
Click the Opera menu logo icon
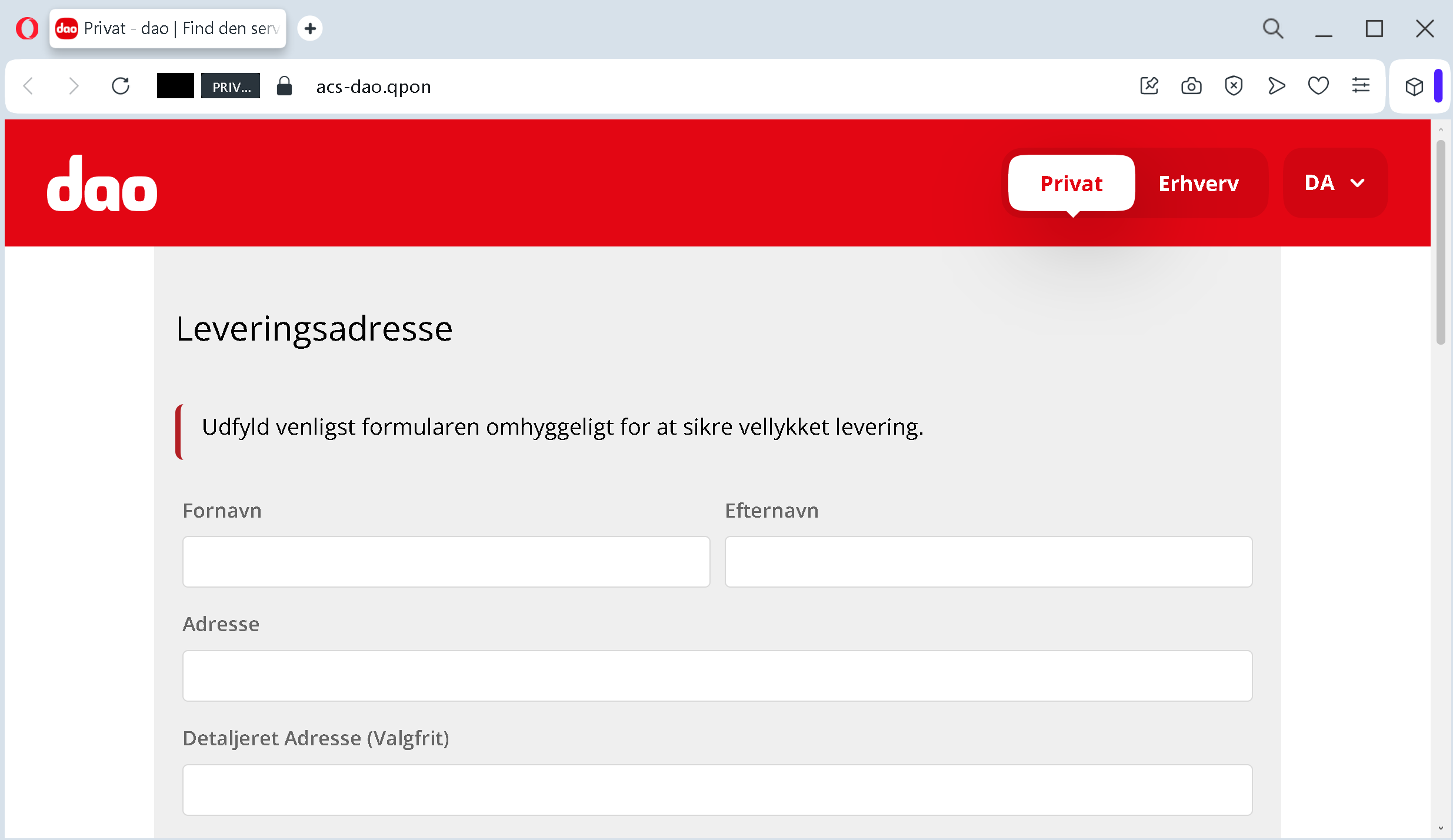click(x=27, y=28)
